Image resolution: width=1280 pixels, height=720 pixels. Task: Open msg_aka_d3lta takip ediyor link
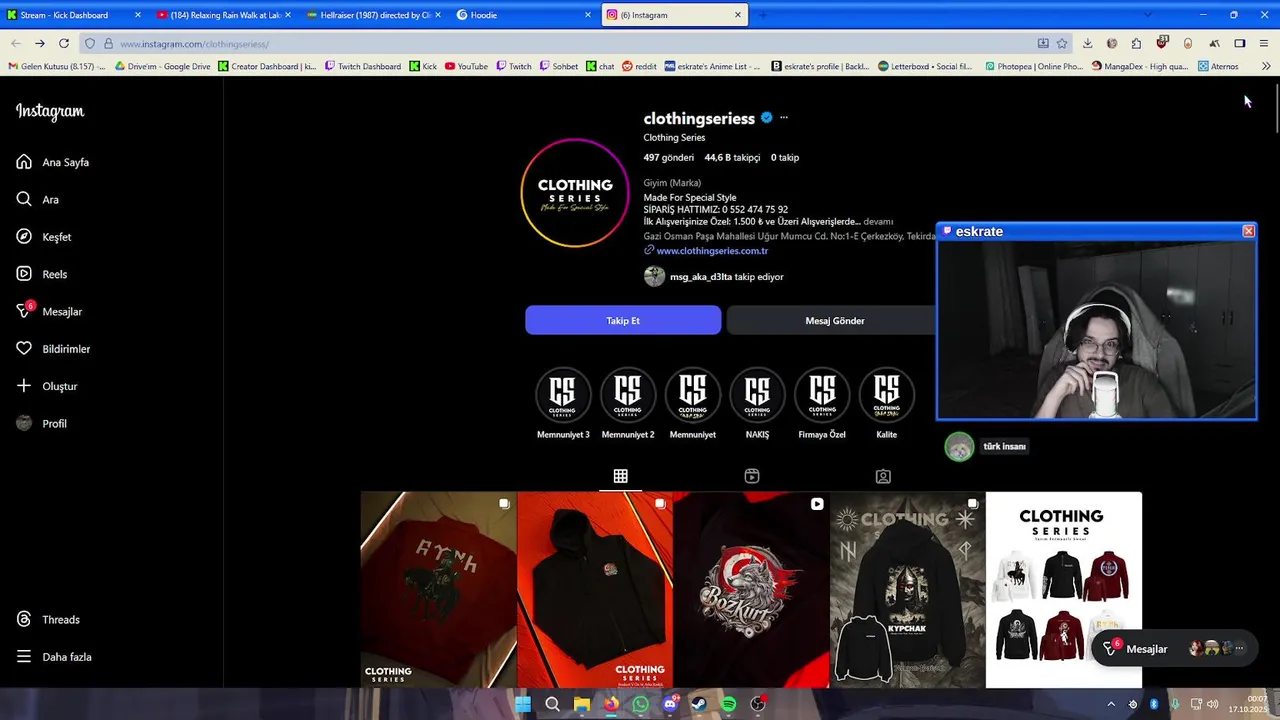pos(727,277)
